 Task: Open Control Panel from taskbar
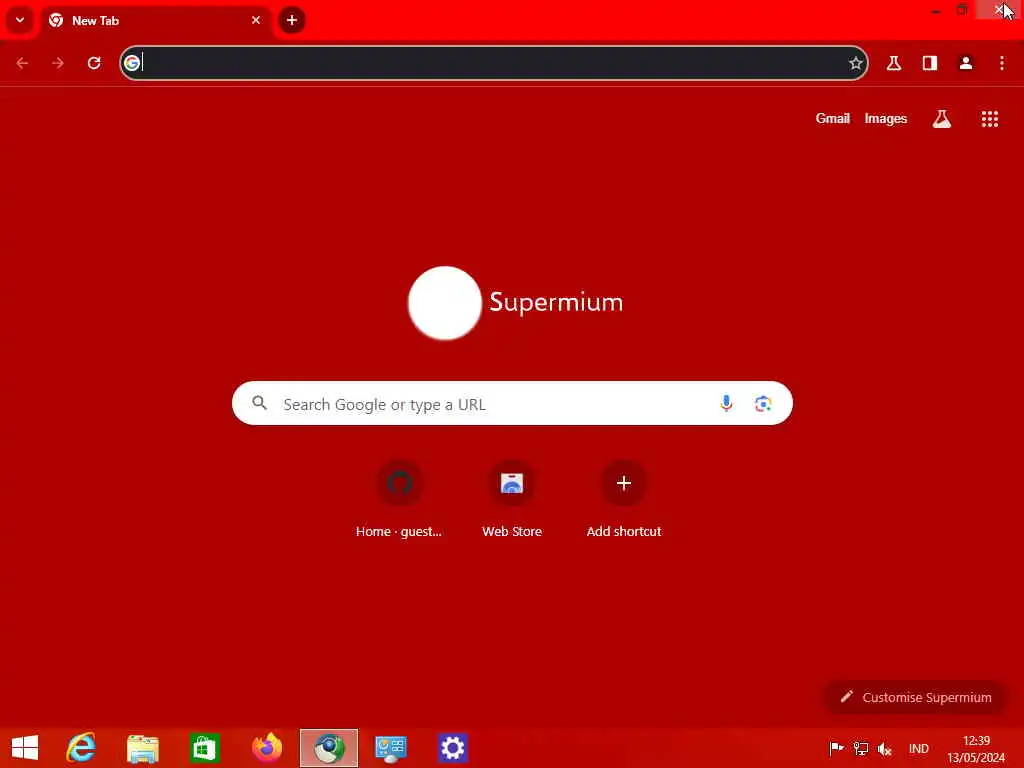(391, 748)
